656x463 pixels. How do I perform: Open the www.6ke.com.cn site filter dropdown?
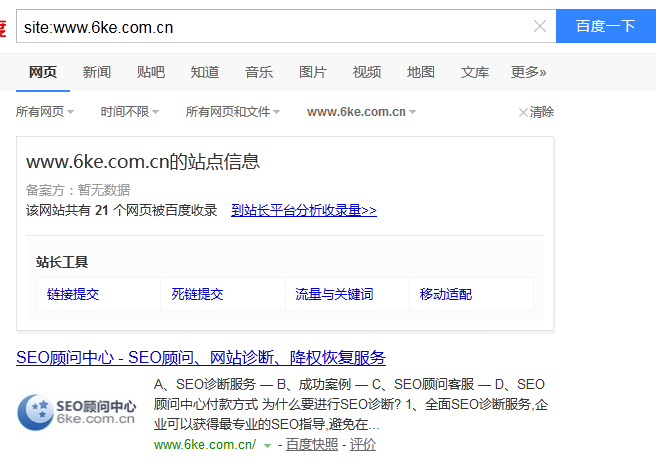[x=361, y=112]
